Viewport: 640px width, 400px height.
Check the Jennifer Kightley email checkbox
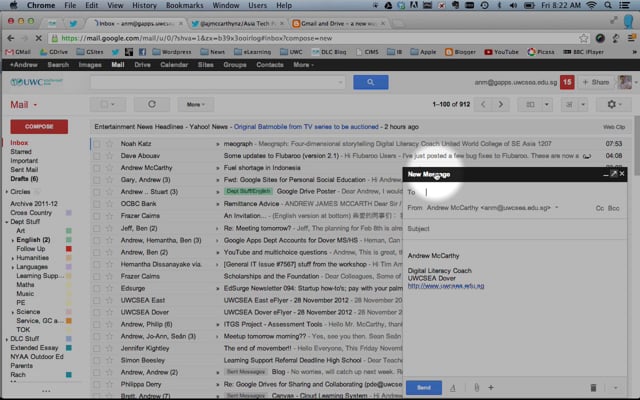coord(97,349)
